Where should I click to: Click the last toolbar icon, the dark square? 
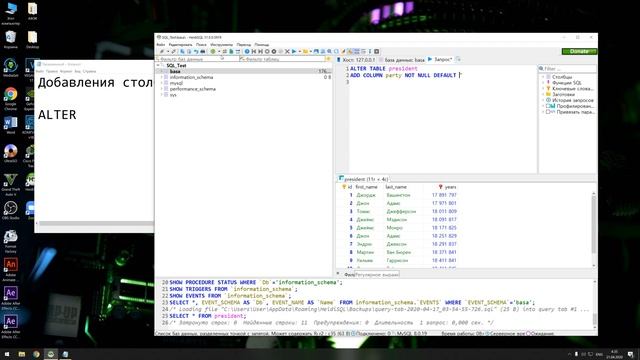coord(377,51)
